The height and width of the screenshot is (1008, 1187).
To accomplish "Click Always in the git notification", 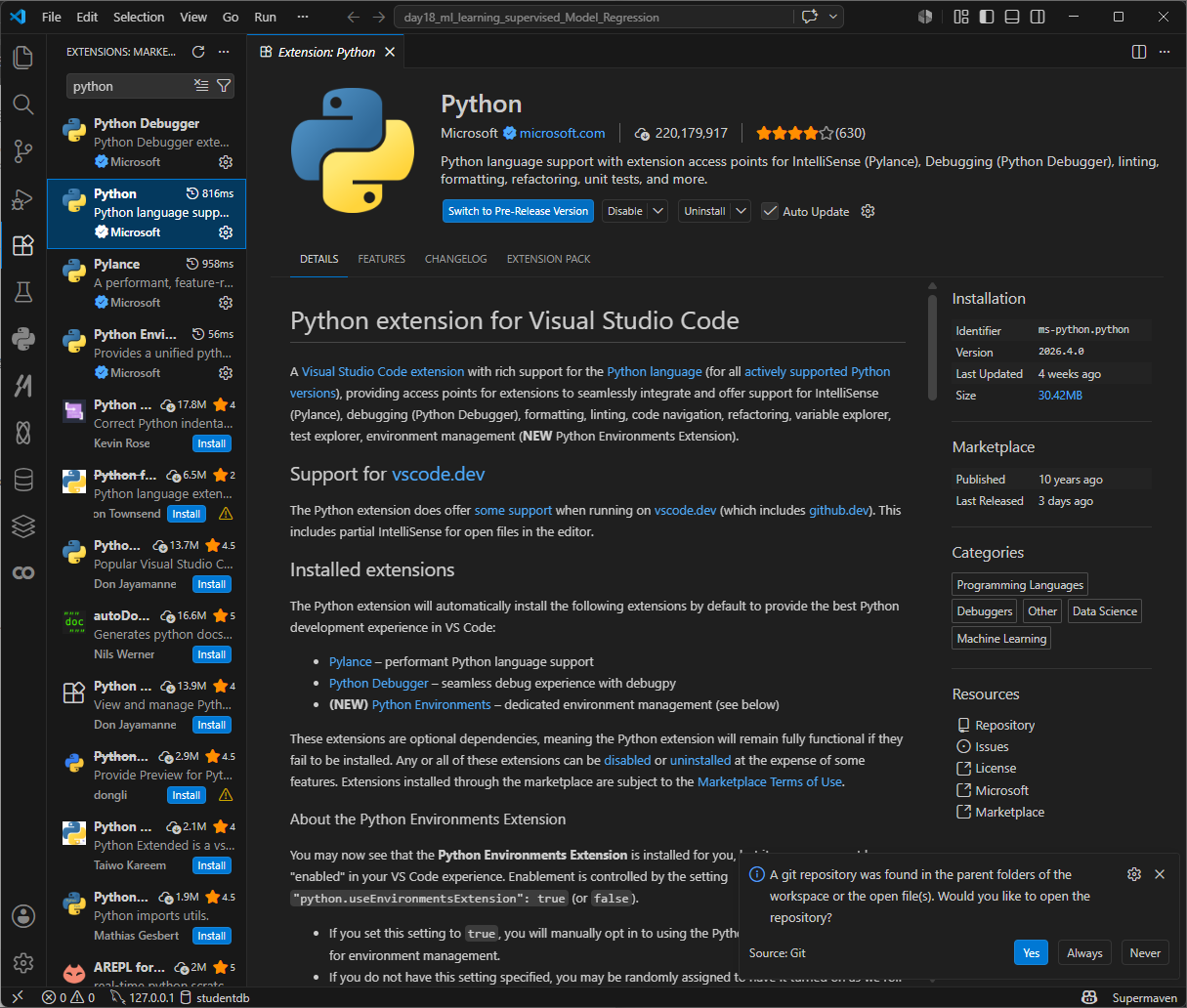I will pyautogui.click(x=1084, y=953).
